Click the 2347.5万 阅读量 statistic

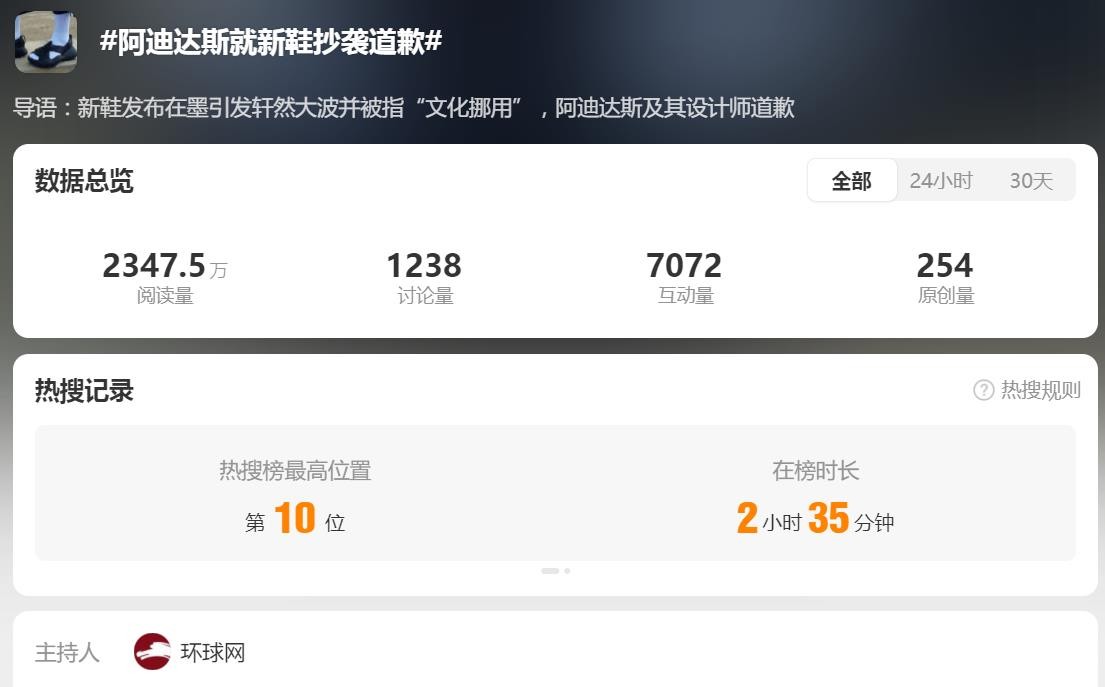click(165, 278)
